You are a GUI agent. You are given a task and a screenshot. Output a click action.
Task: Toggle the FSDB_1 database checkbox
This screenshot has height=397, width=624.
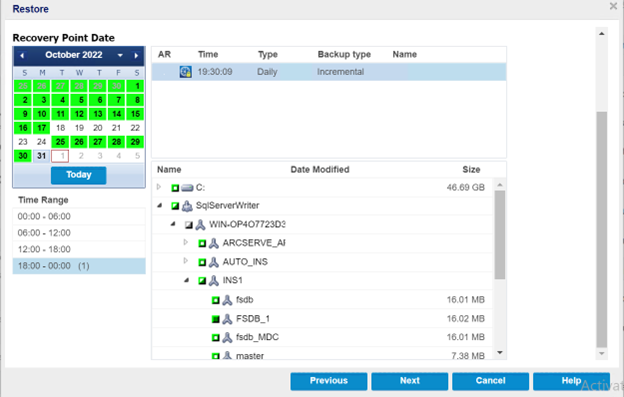pyautogui.click(x=216, y=319)
